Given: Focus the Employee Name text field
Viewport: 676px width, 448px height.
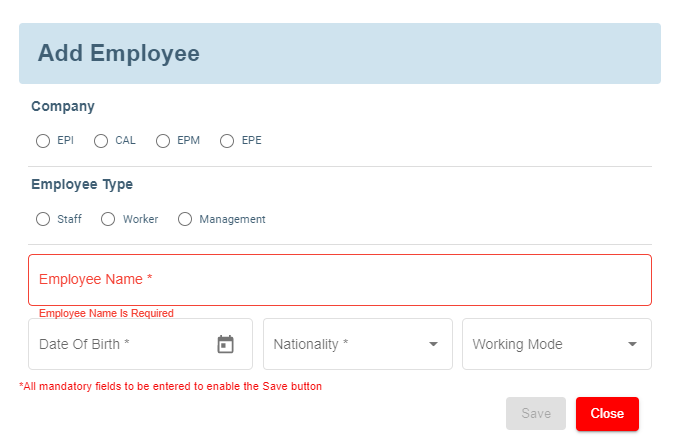Looking at the screenshot, I should click(340, 279).
